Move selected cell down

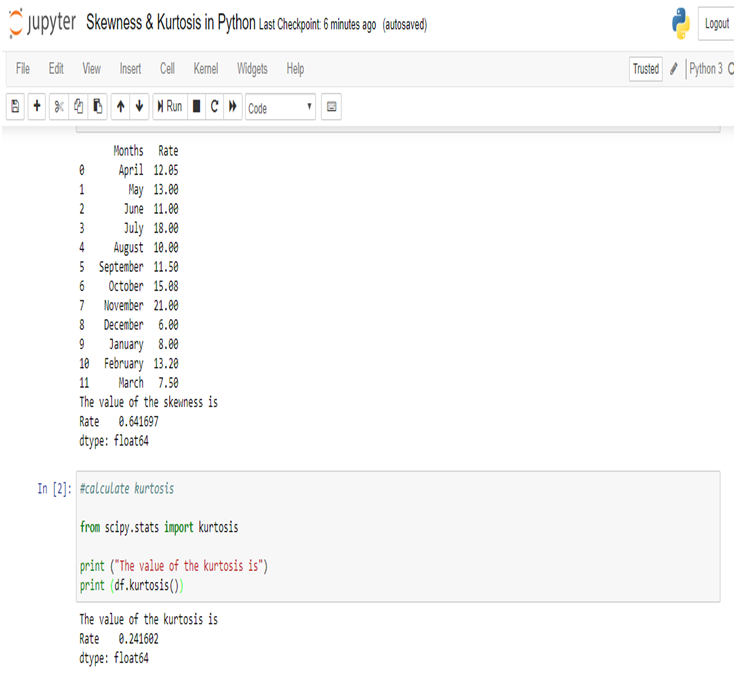tap(139, 107)
